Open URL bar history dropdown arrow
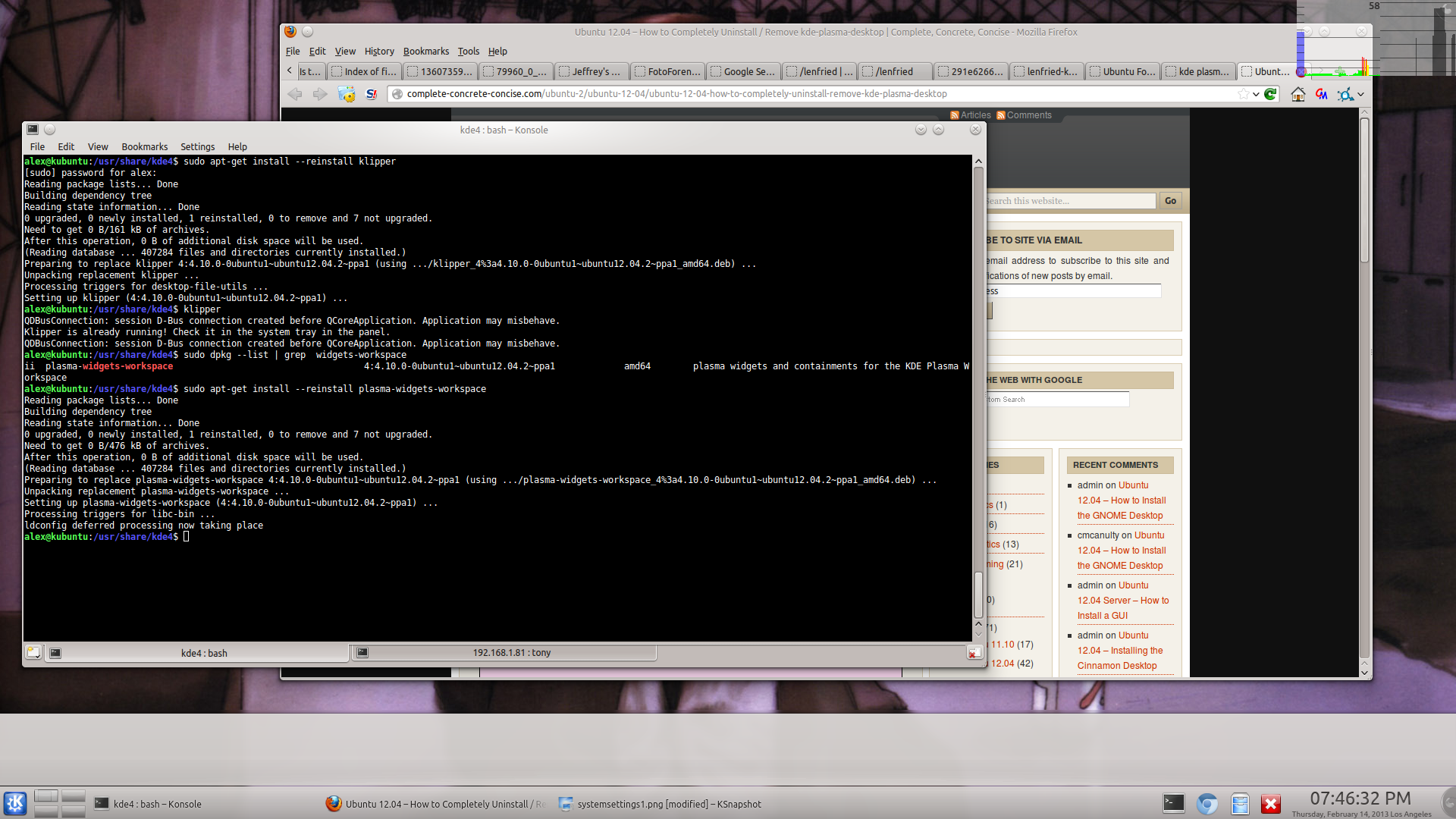This screenshot has width=1456, height=819. click(1256, 94)
